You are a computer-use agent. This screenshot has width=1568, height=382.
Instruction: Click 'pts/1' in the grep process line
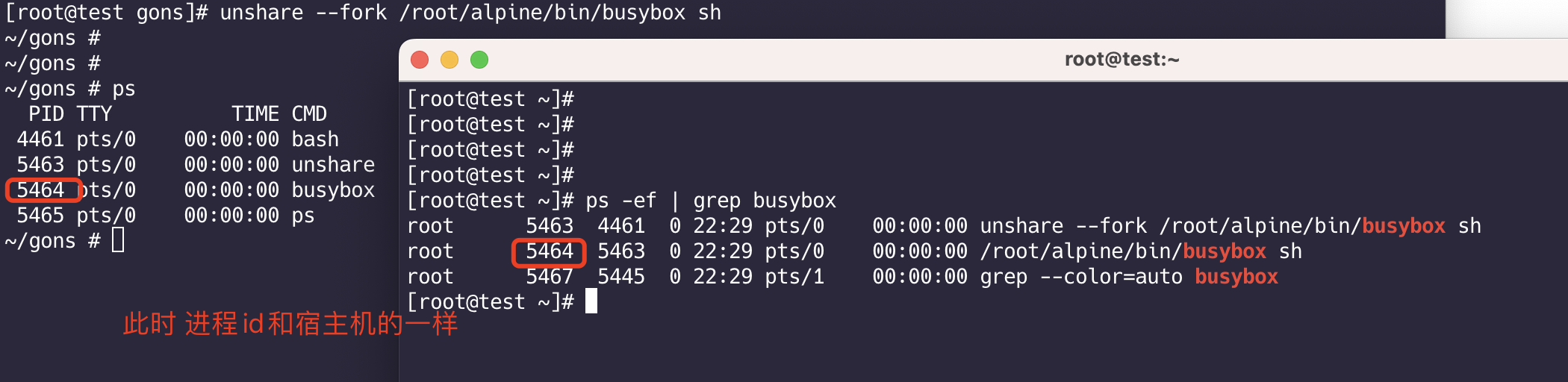tap(794, 277)
